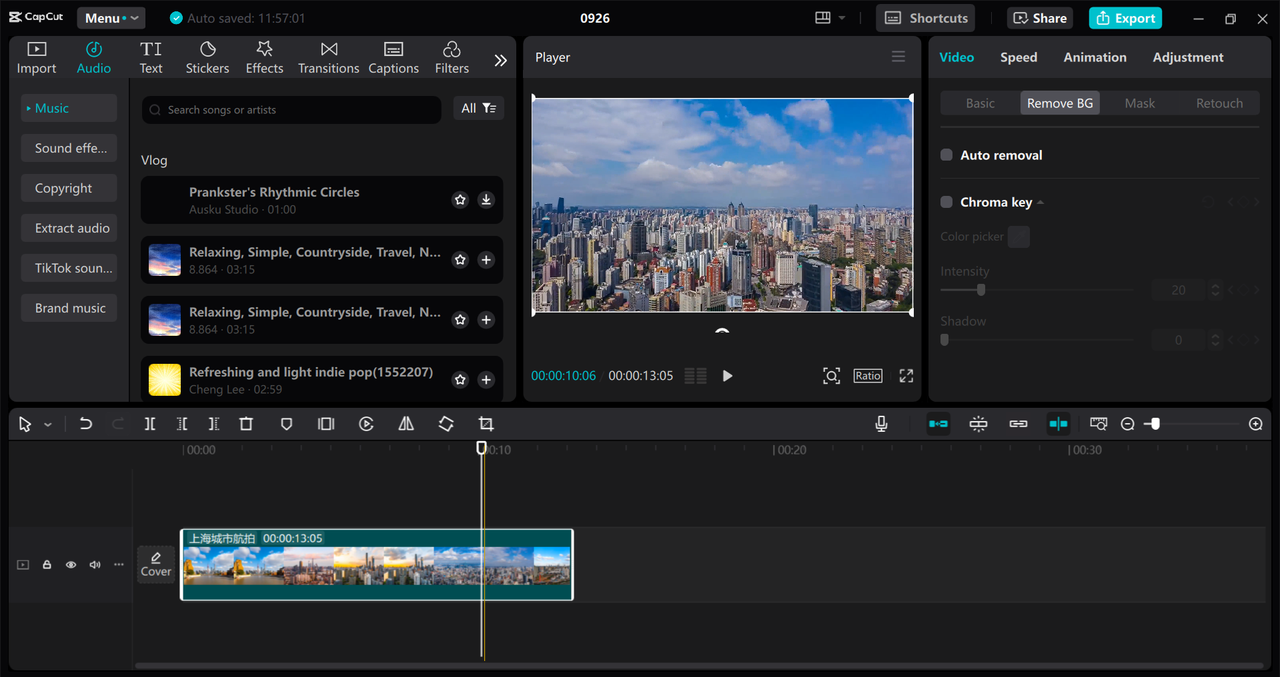Click the Export button
The width and height of the screenshot is (1280, 677).
[1125, 18]
